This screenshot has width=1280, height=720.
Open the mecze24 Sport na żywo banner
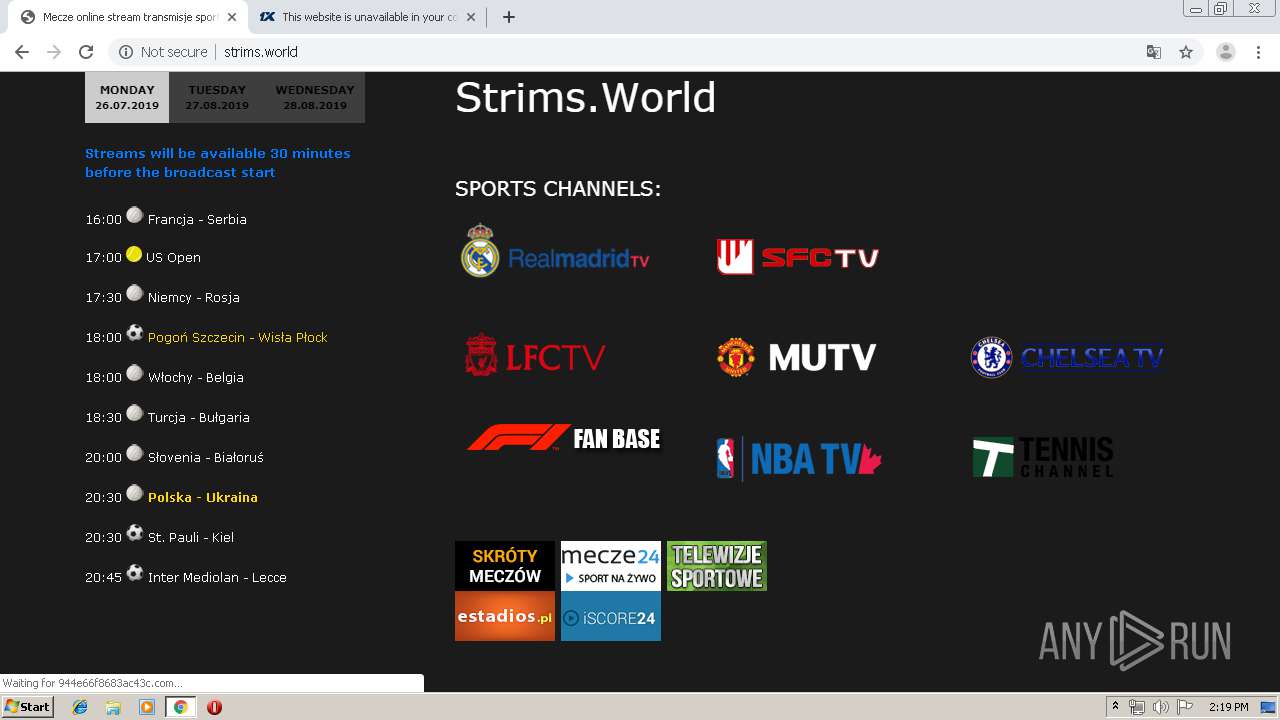(611, 566)
